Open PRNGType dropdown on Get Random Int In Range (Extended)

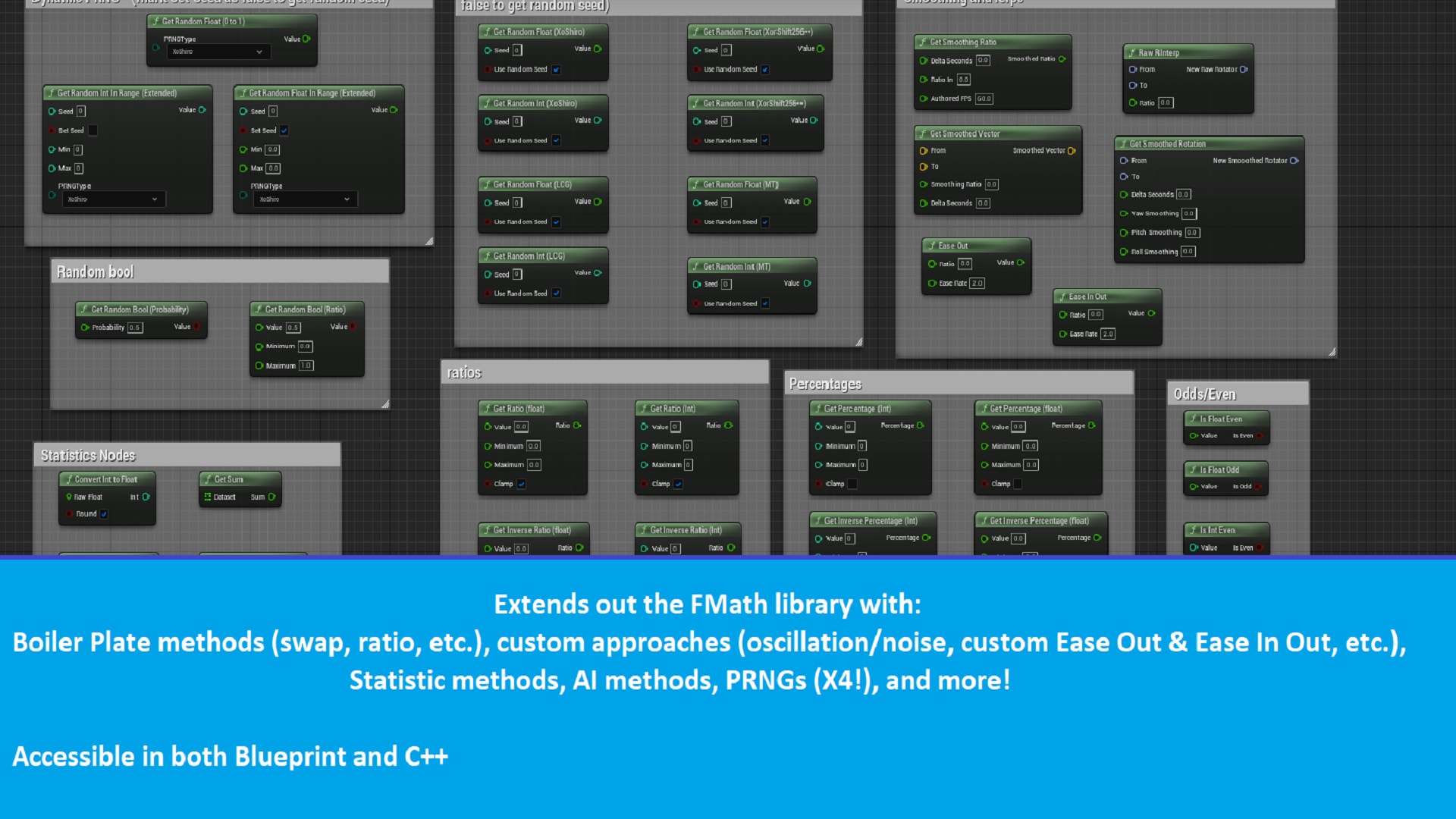(x=114, y=199)
